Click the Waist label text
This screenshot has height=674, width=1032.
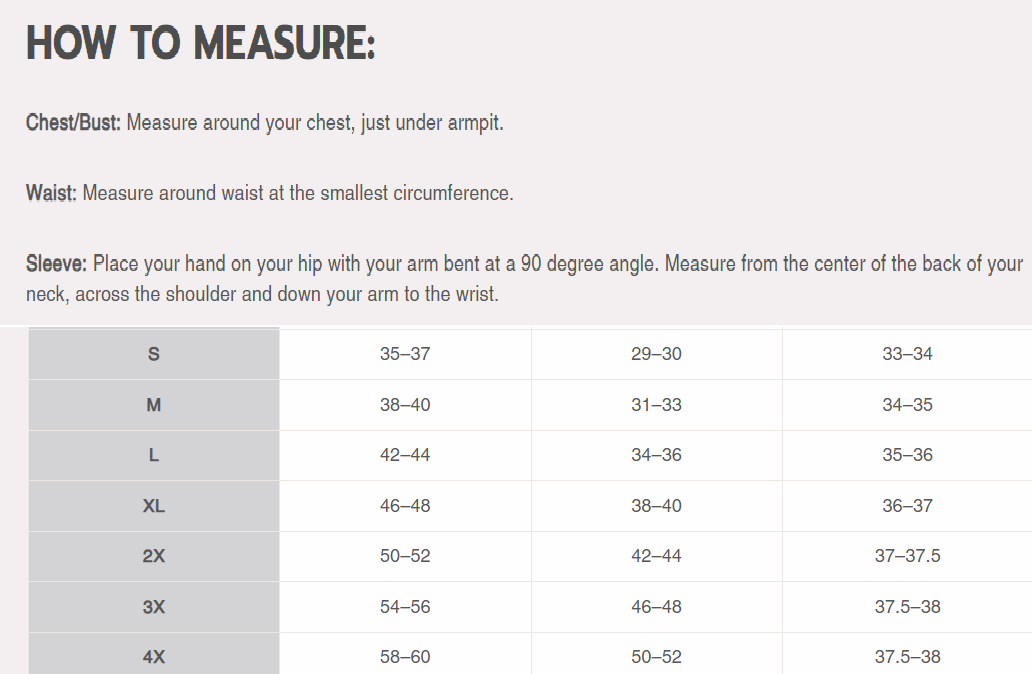coord(51,193)
